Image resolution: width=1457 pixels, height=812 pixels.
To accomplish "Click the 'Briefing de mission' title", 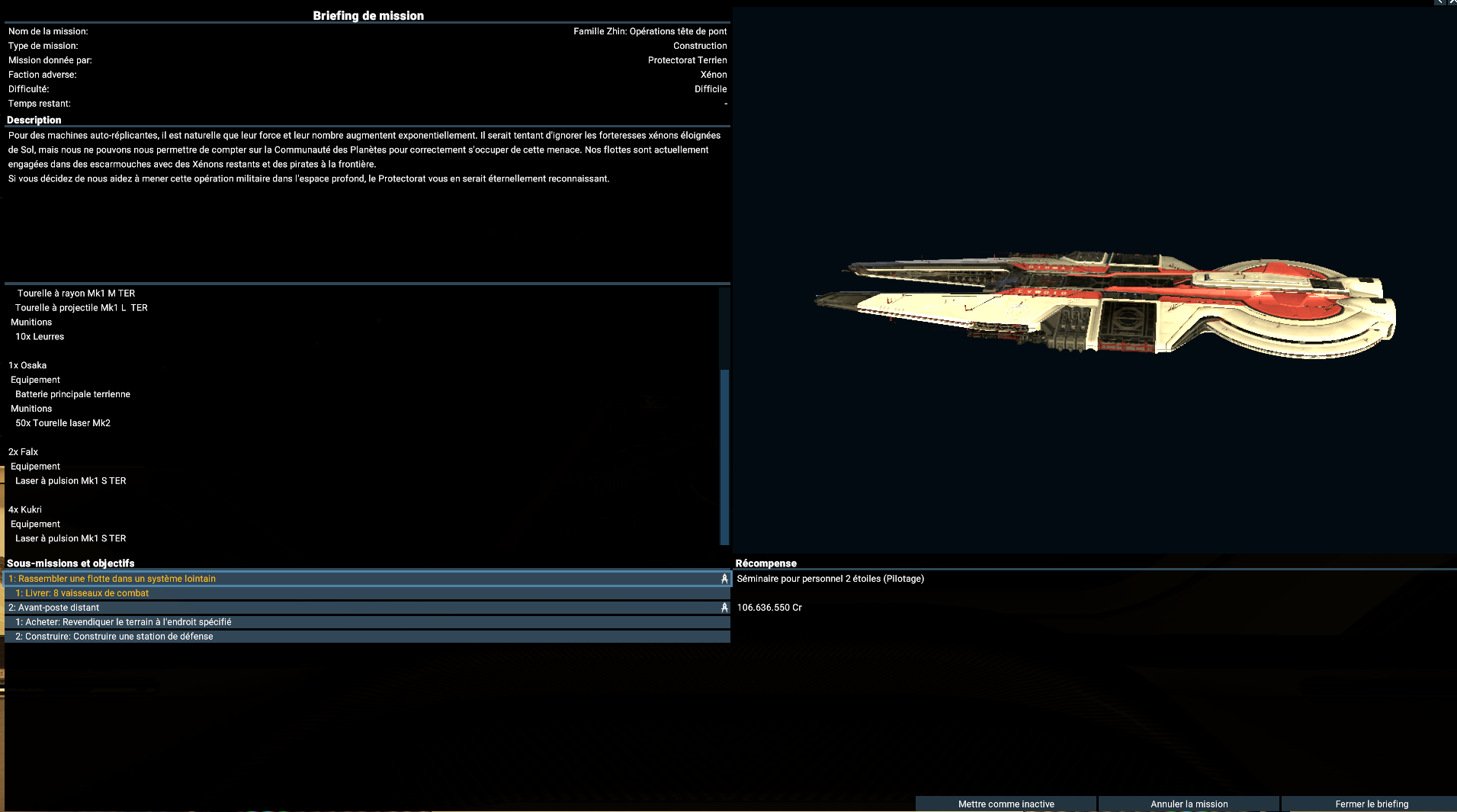I will pyautogui.click(x=368, y=15).
